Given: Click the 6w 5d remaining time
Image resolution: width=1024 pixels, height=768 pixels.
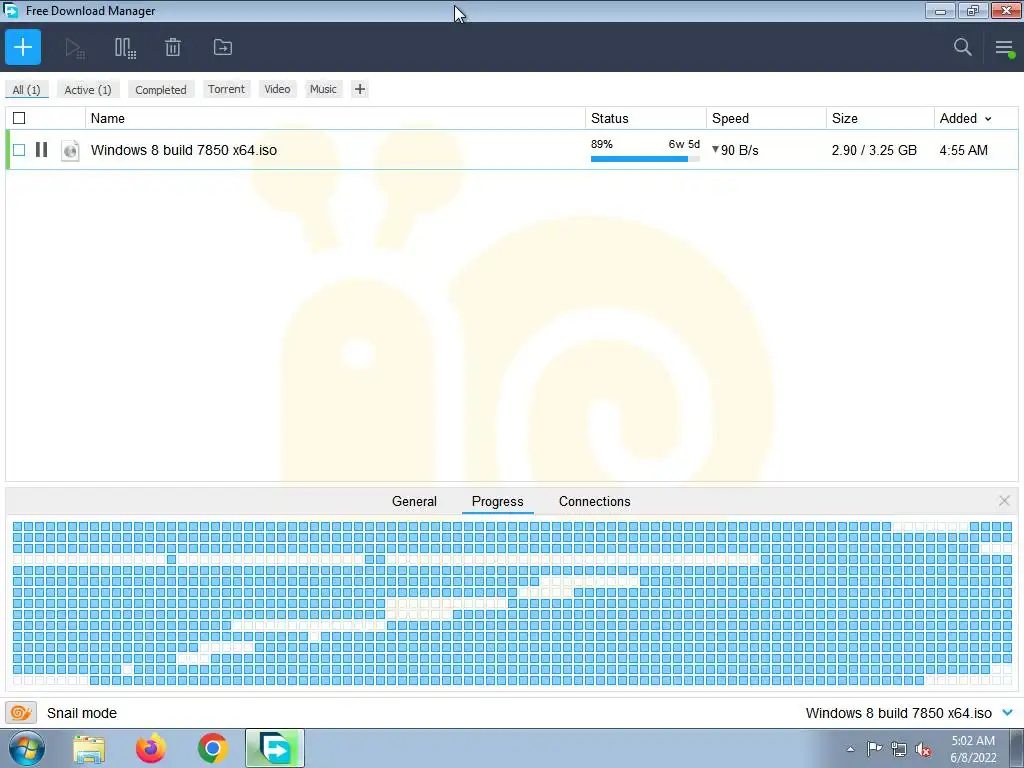Looking at the screenshot, I should (684, 144).
